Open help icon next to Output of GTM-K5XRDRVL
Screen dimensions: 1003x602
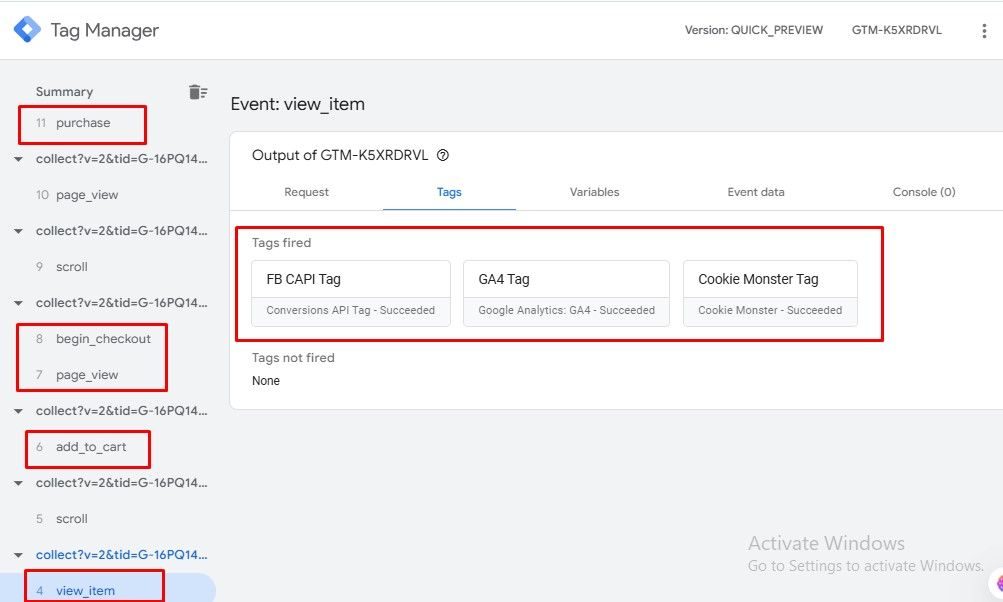[443, 155]
